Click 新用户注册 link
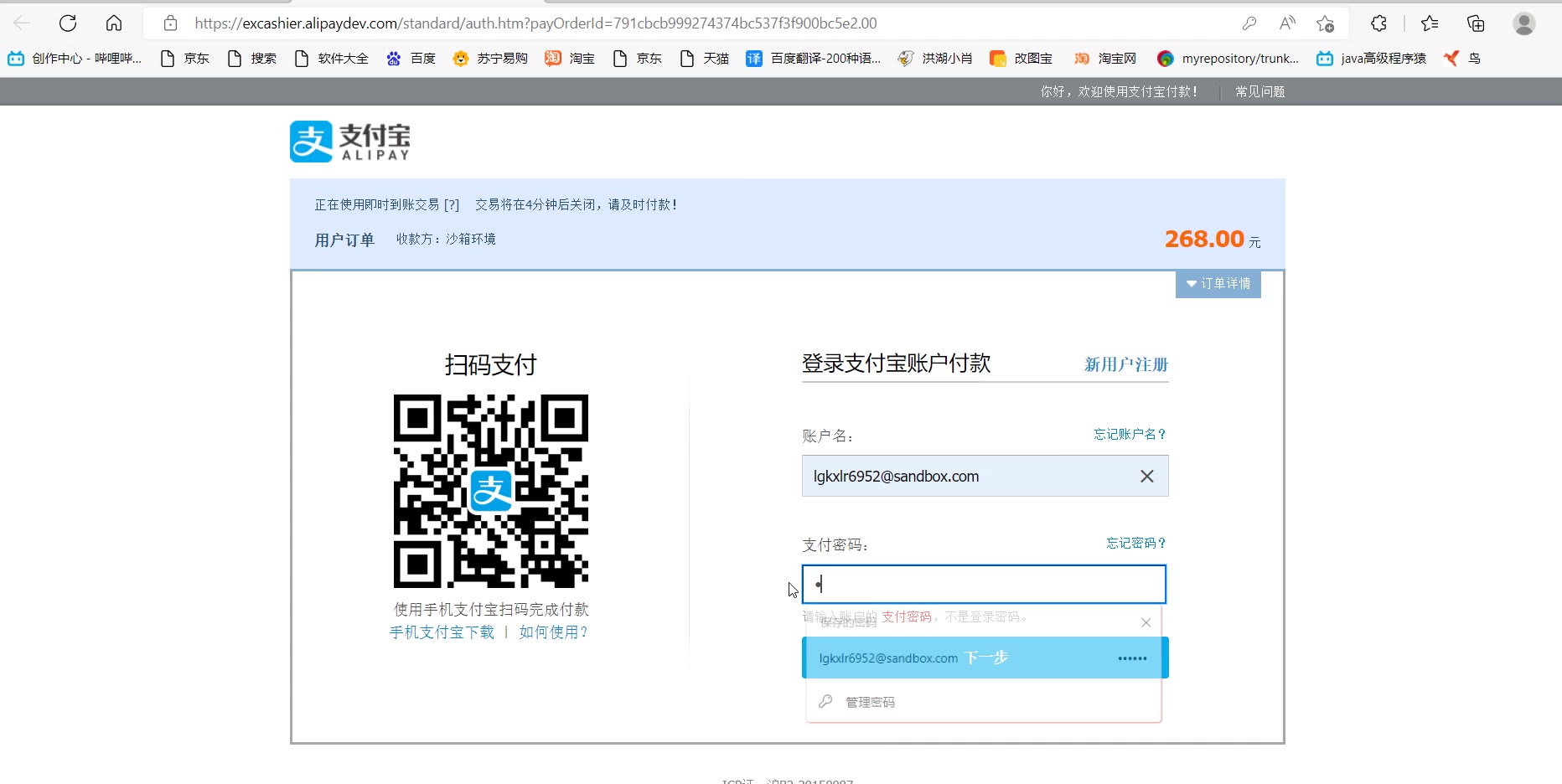1562x784 pixels. tap(1126, 364)
